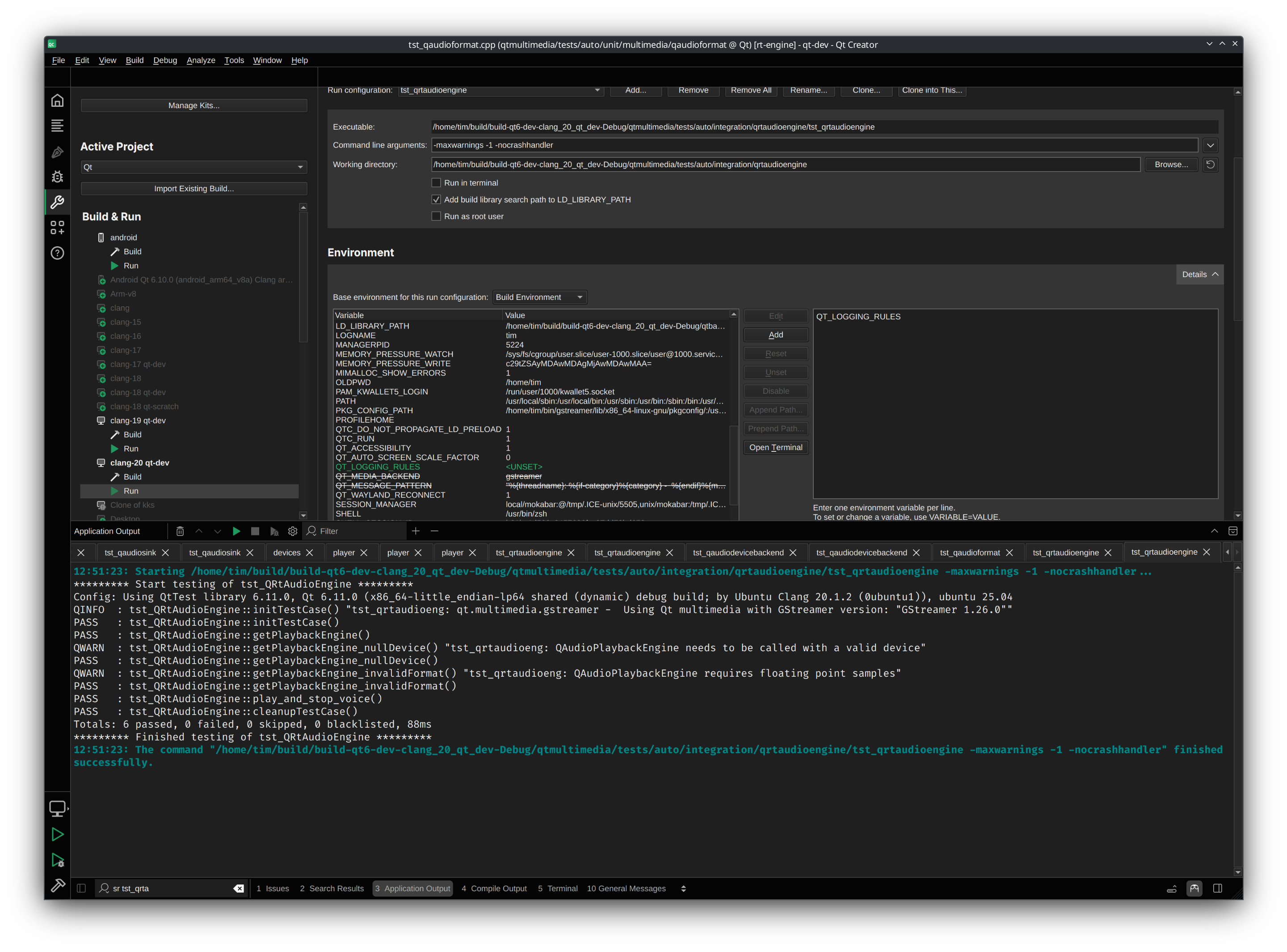Build project with hammer icon
This screenshot has height=952, width=1287.
click(x=57, y=885)
